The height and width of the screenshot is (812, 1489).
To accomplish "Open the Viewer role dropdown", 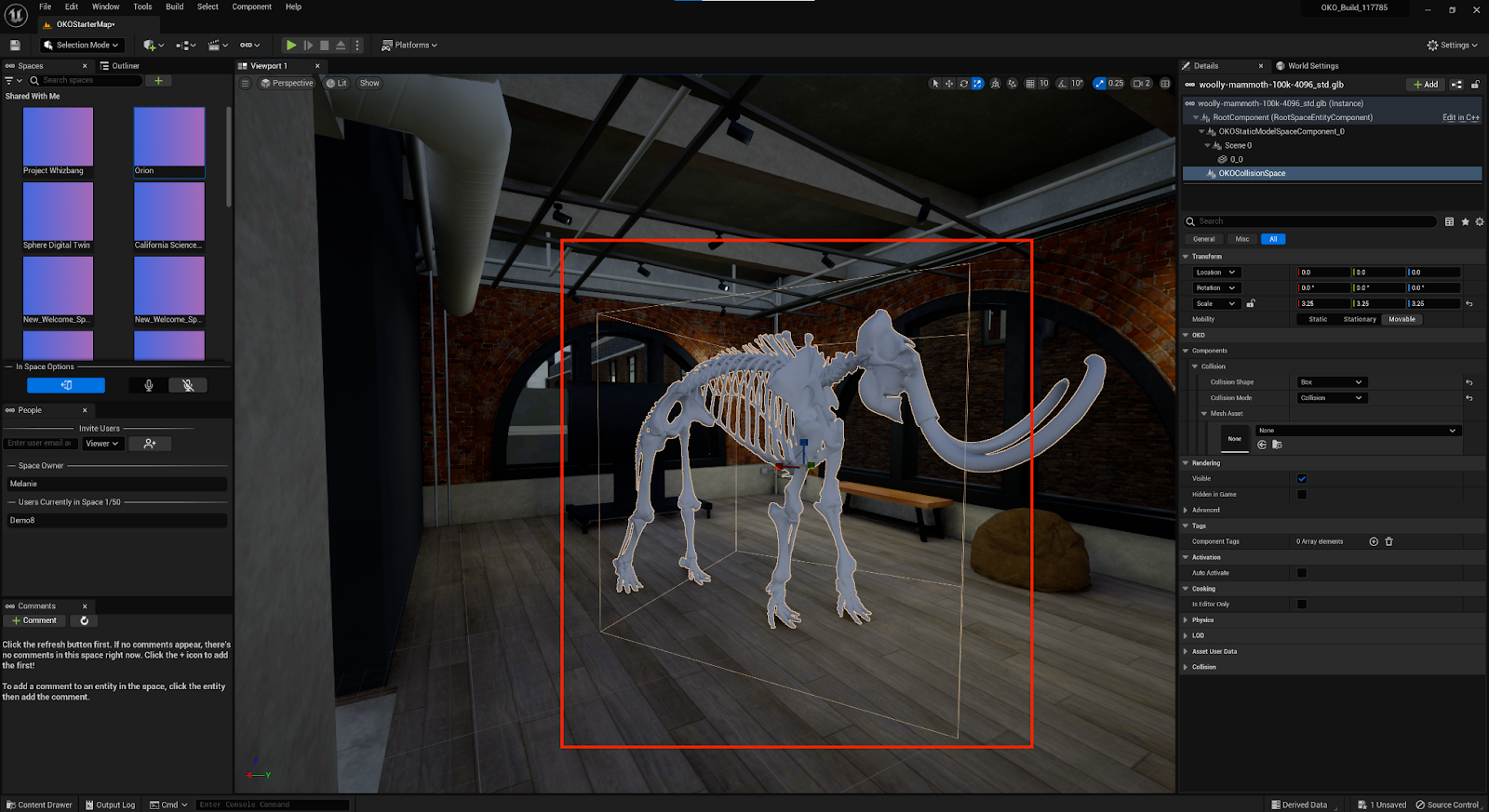I will point(102,444).
